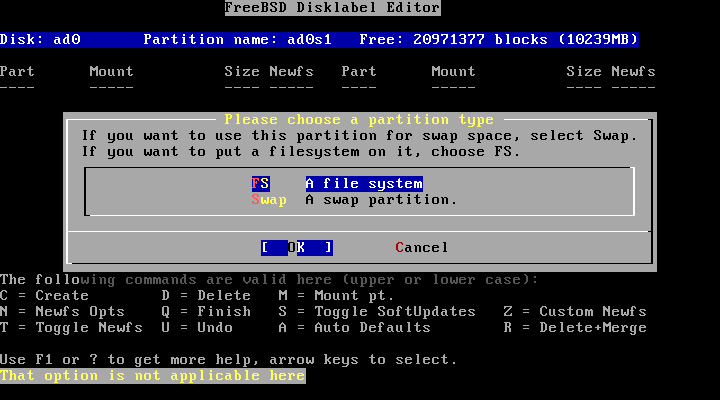Viewport: 720px width, 400px height.
Task: Click the 'Disk: ad0' label
Action: coord(40,39)
